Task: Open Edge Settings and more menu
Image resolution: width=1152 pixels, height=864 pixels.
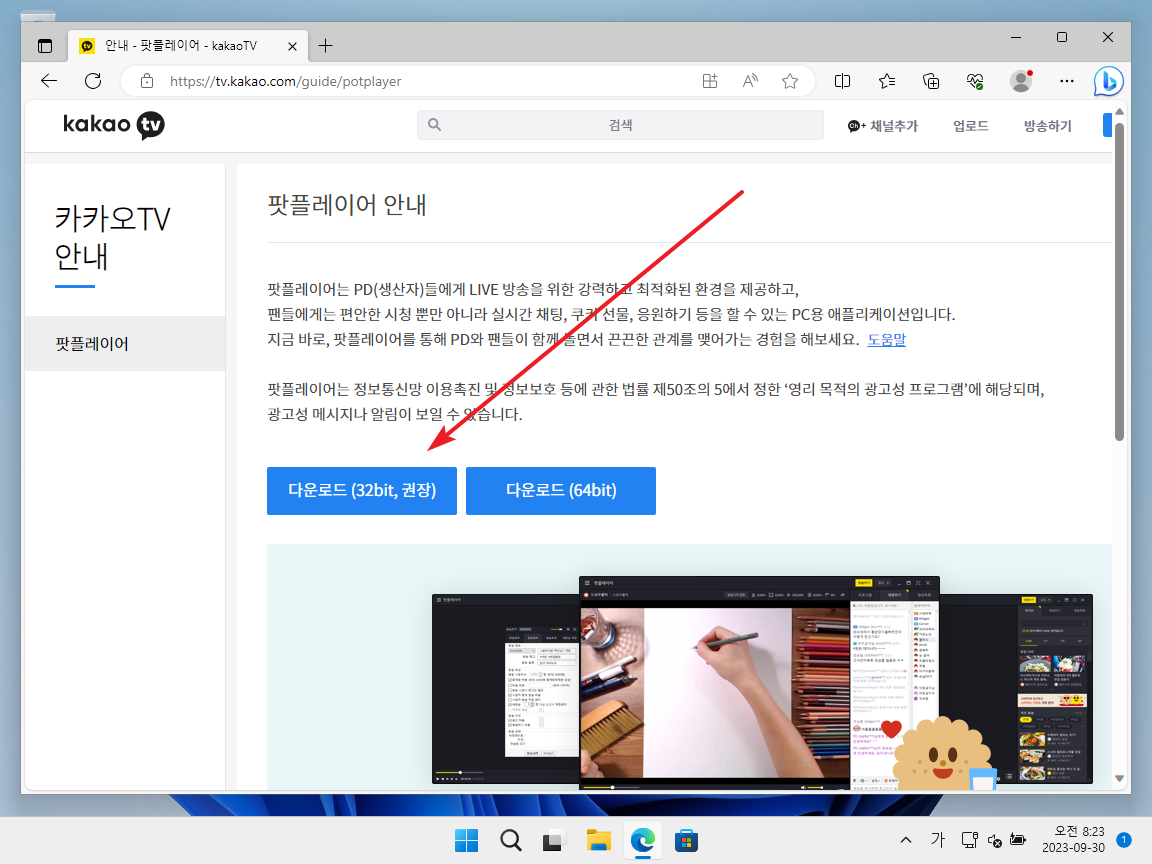Action: point(1067,81)
